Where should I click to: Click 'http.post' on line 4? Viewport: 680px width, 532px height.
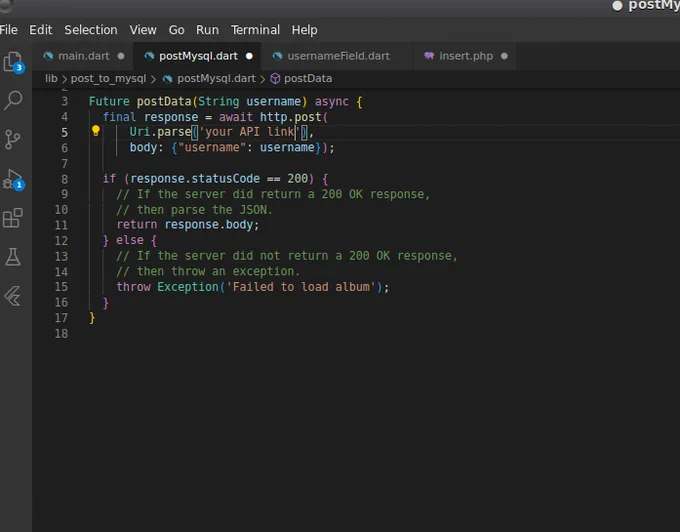click(x=291, y=117)
